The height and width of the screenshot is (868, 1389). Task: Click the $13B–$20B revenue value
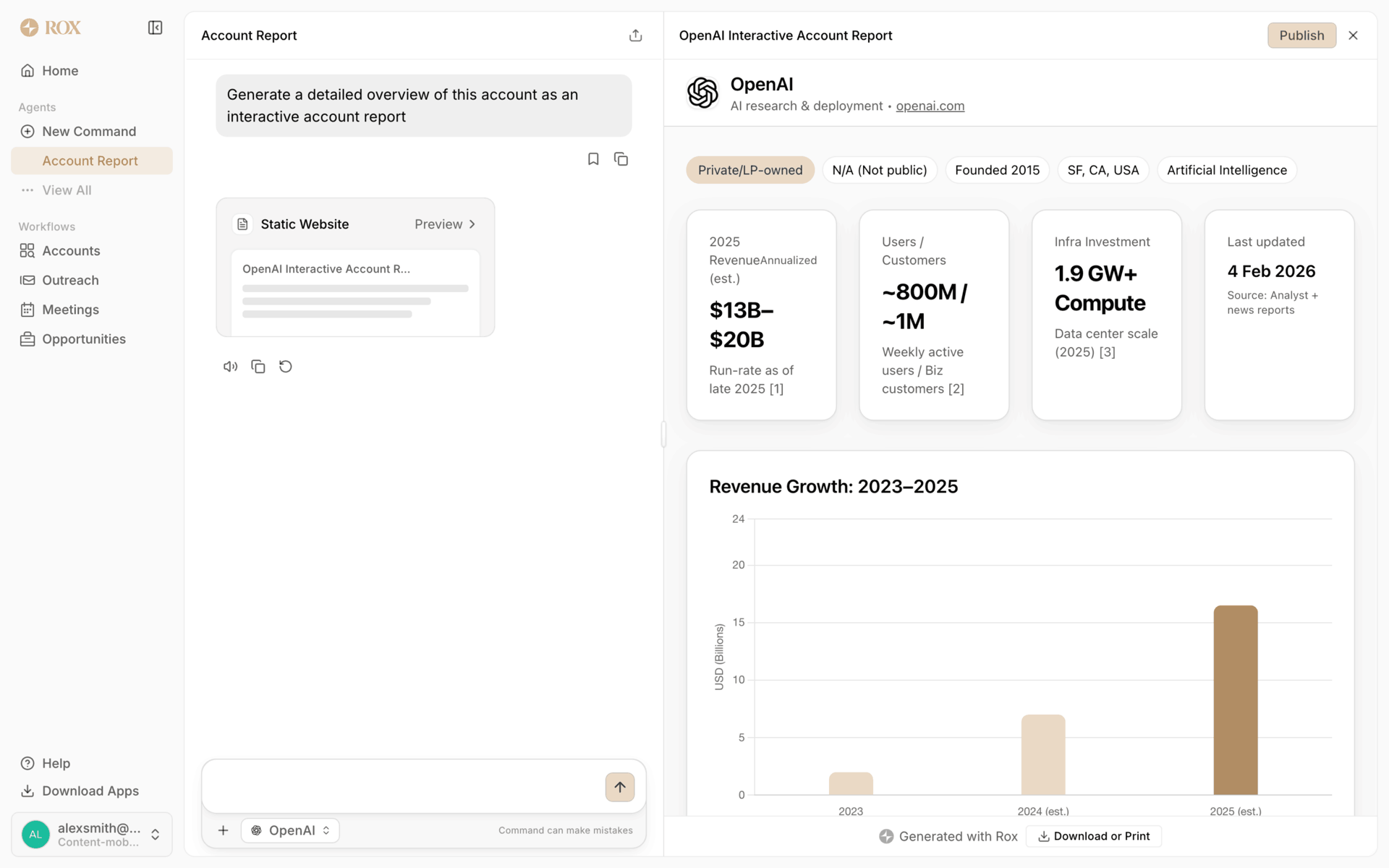click(x=742, y=325)
